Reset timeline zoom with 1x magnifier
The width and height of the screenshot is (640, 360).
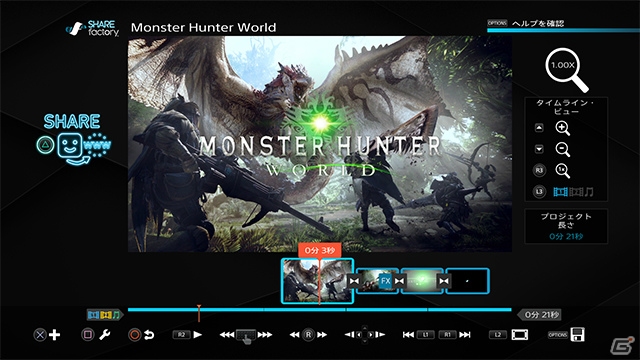563,171
